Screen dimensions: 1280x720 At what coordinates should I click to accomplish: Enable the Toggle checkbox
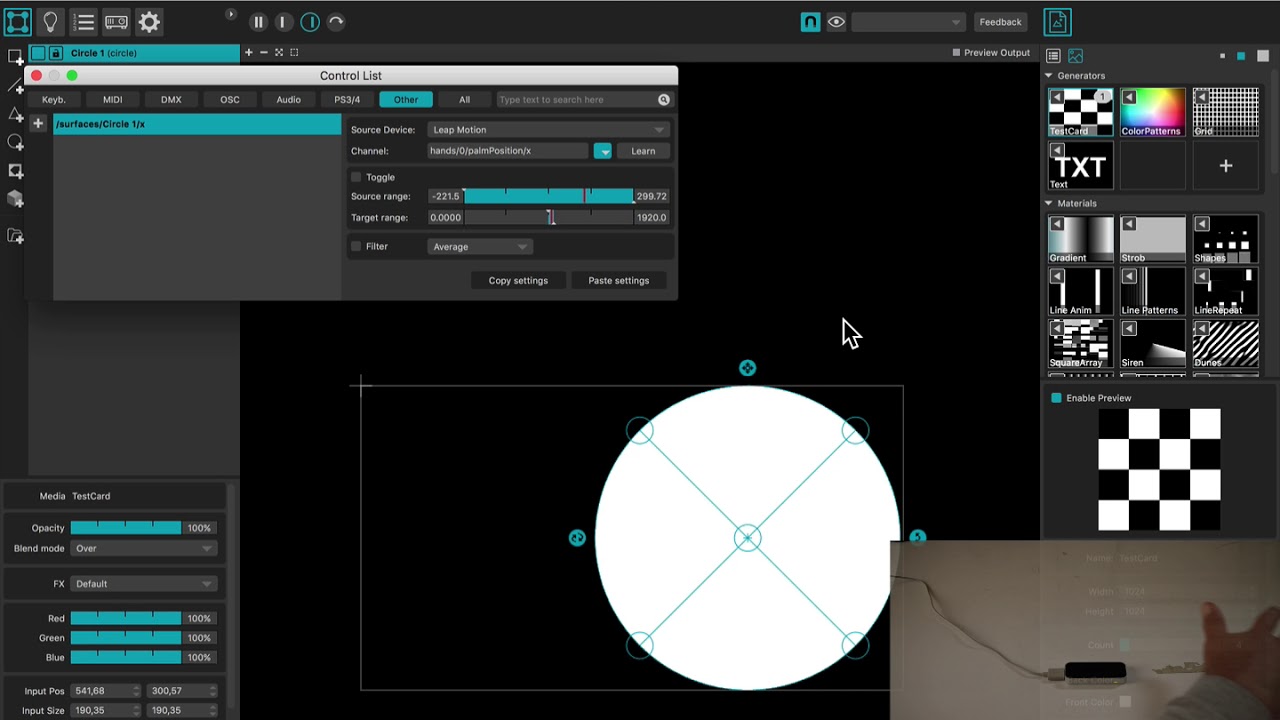[x=356, y=177]
